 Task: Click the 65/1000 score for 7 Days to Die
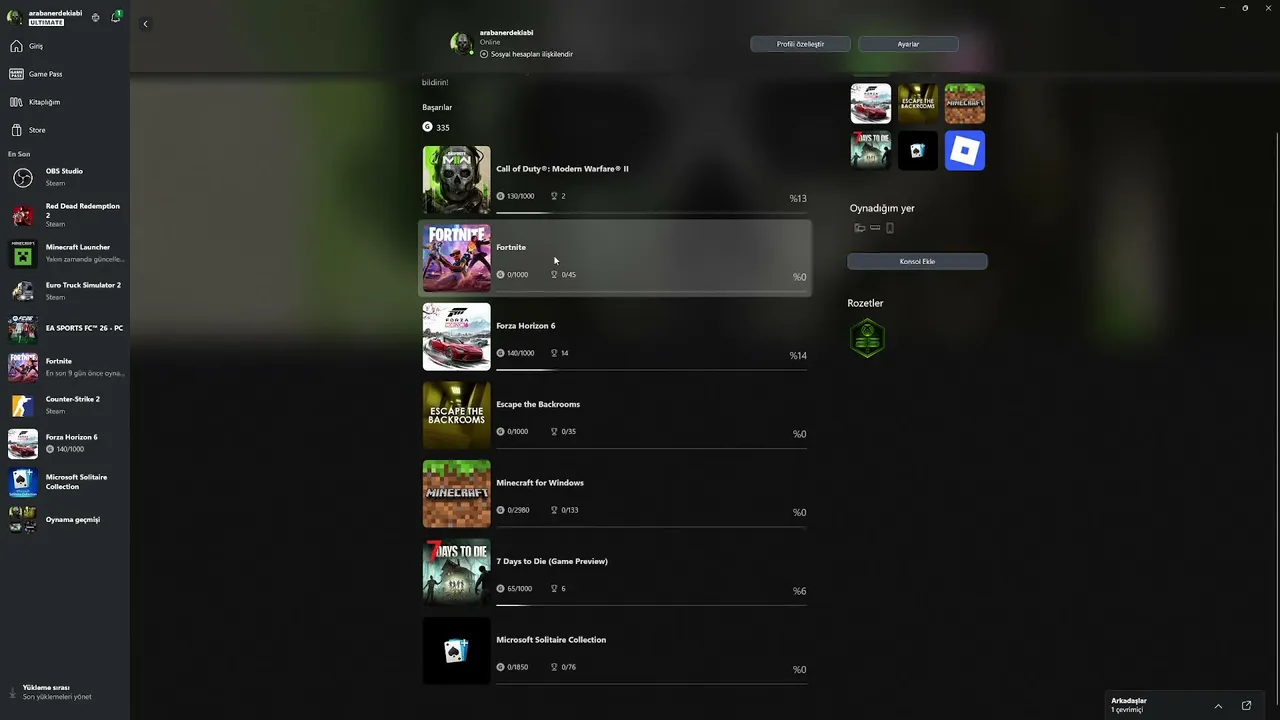point(515,589)
